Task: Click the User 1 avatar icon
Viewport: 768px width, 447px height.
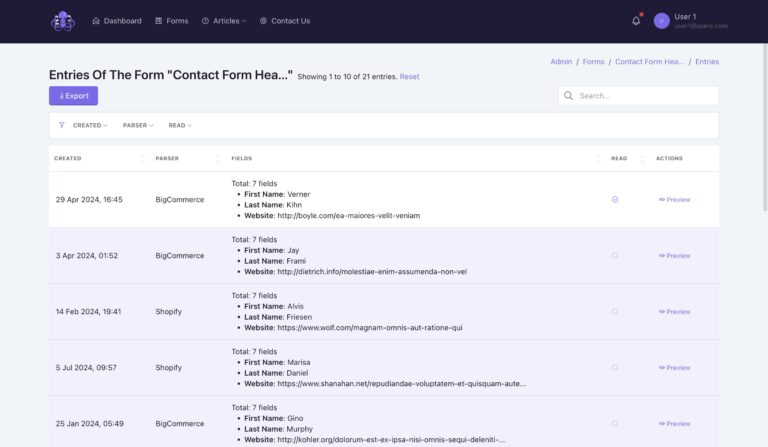Action: point(661,21)
